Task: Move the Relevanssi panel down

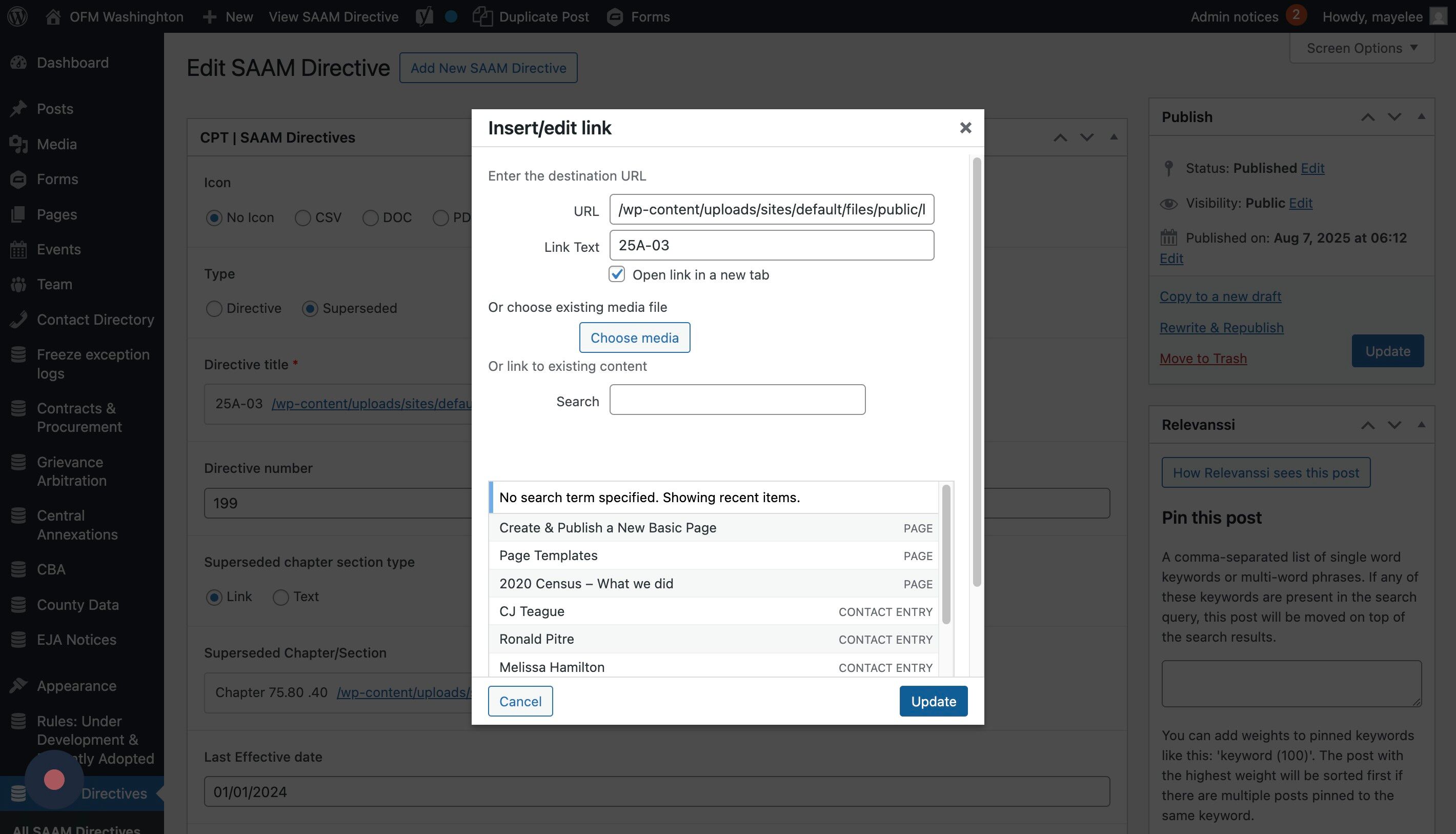Action: (1394, 425)
